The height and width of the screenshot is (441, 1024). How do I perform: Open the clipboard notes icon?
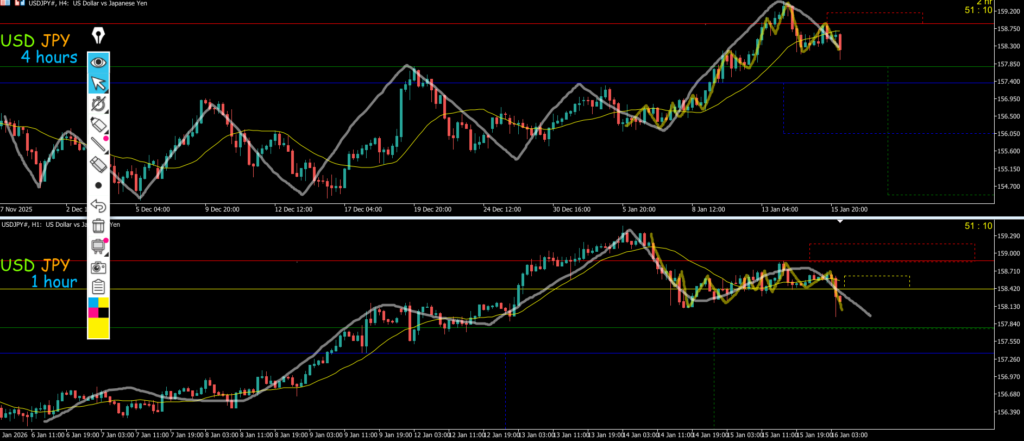point(98,287)
